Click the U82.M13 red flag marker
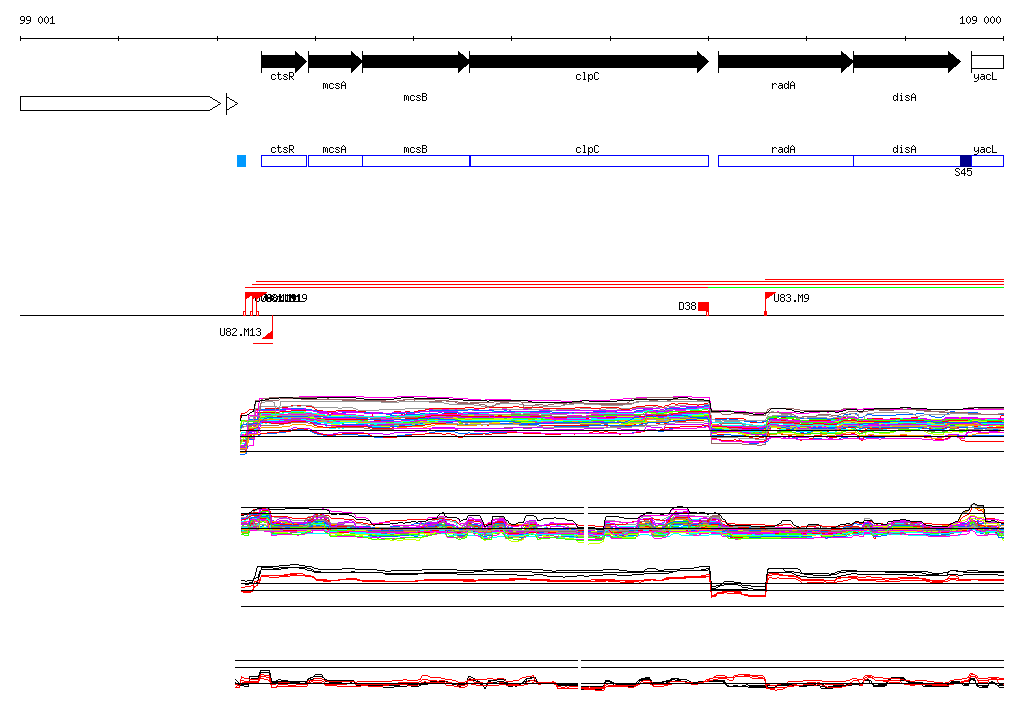Viewport: 1024px width, 714px height. [x=268, y=332]
